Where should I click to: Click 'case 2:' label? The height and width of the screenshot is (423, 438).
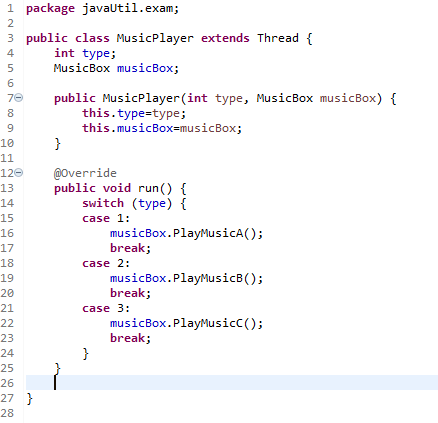[106, 263]
